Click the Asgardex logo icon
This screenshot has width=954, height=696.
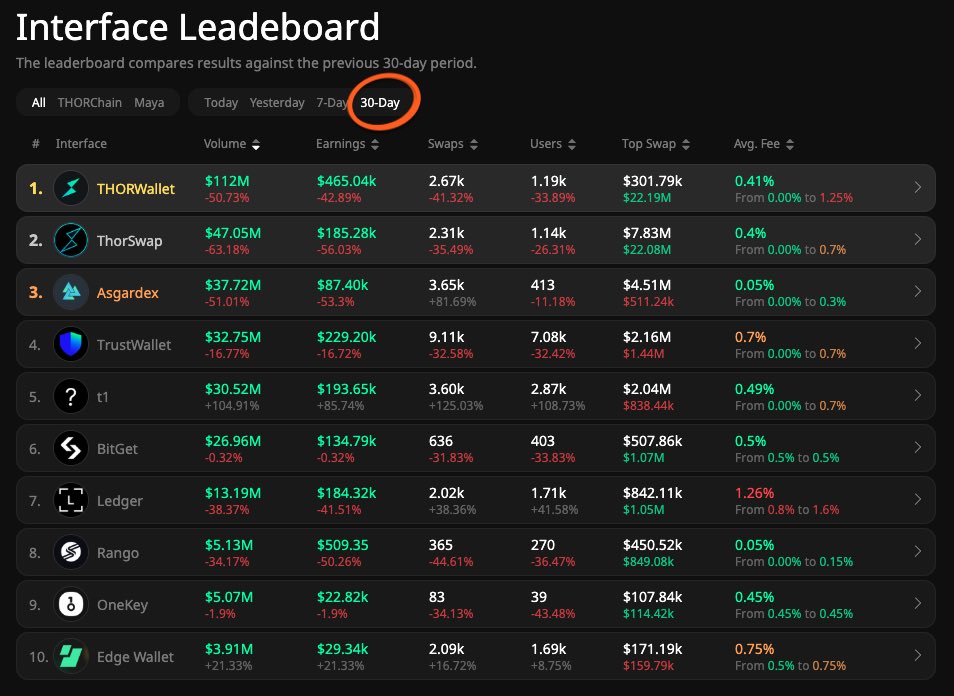tap(71, 292)
